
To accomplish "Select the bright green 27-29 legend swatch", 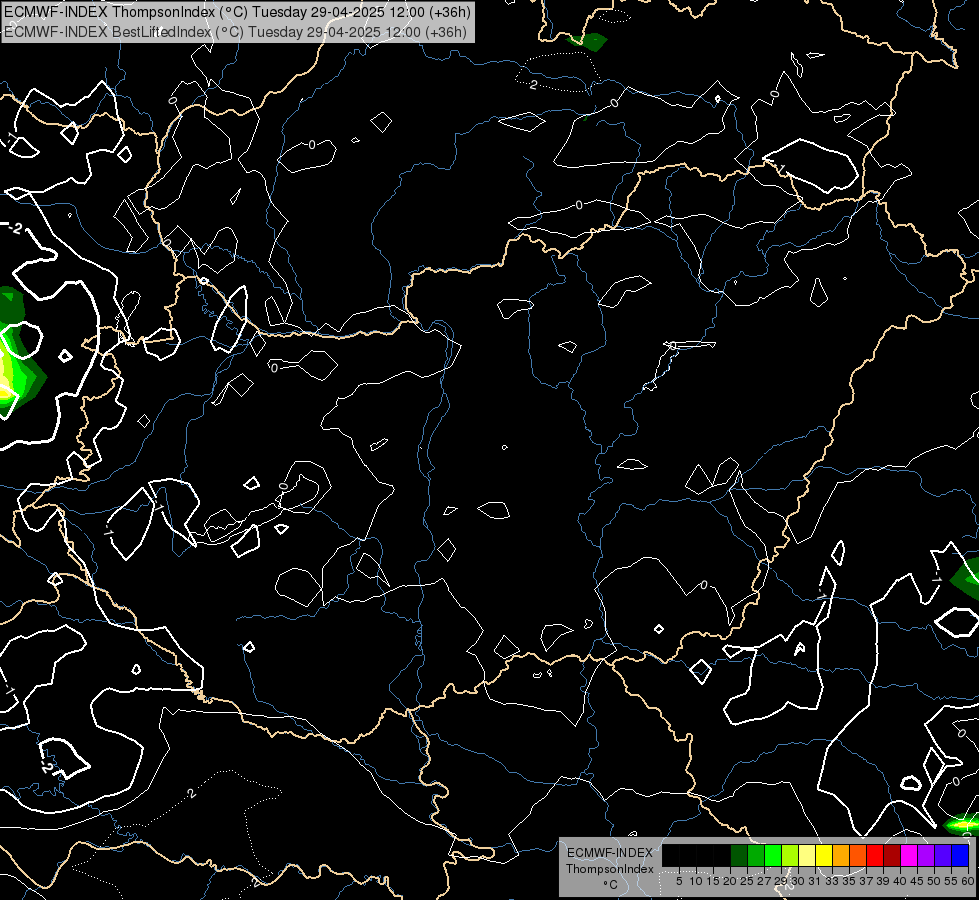I will 773,855.
